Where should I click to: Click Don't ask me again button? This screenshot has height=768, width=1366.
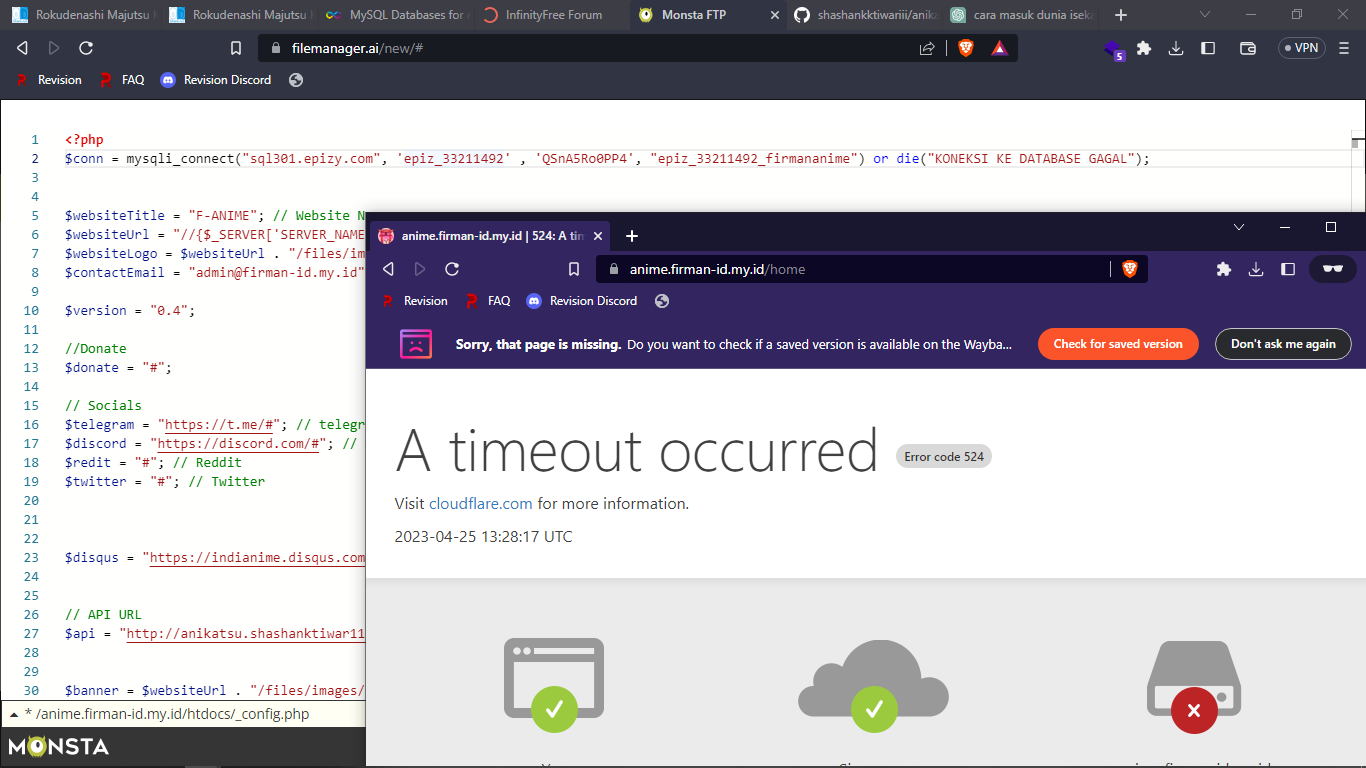[x=1283, y=344]
